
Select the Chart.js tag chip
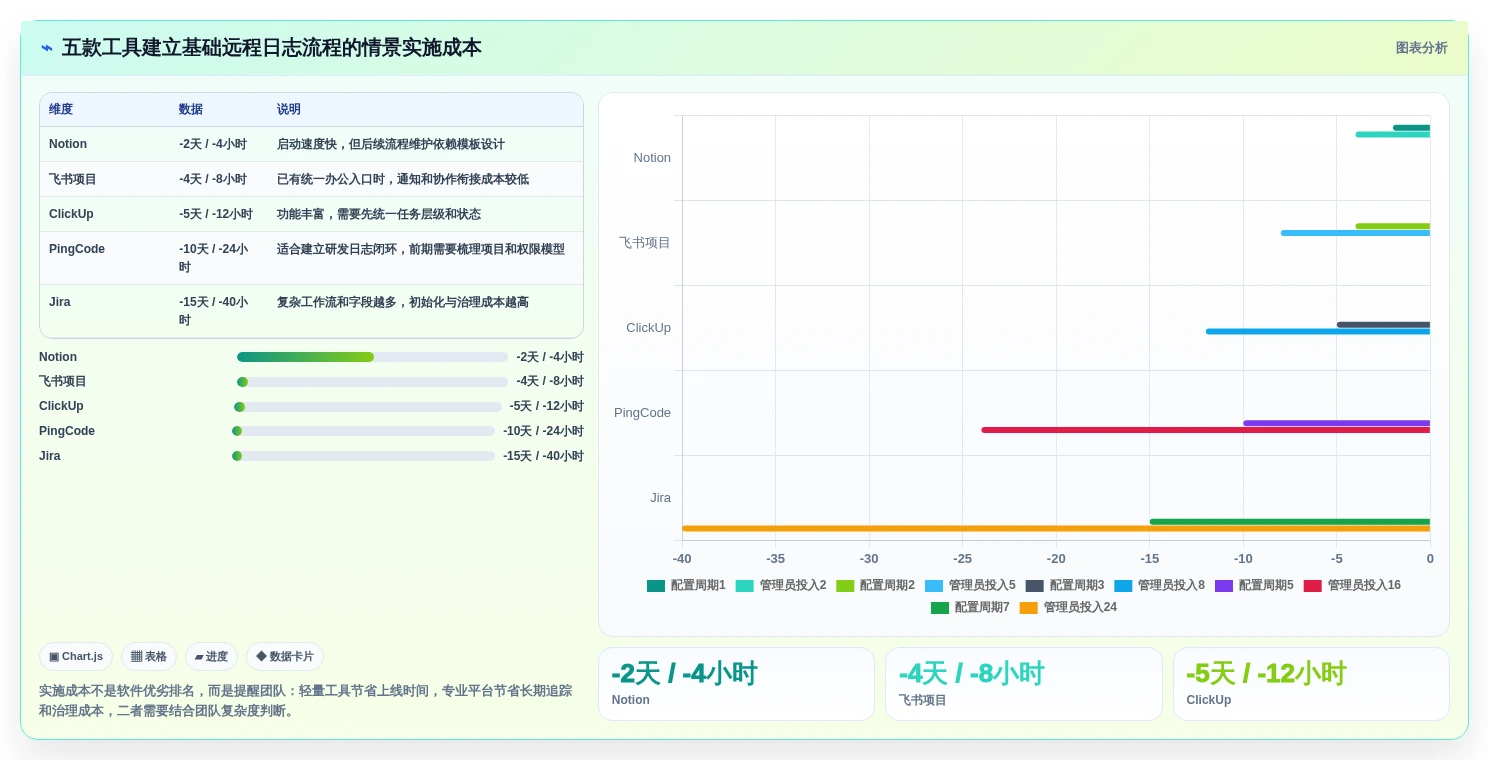(76, 657)
